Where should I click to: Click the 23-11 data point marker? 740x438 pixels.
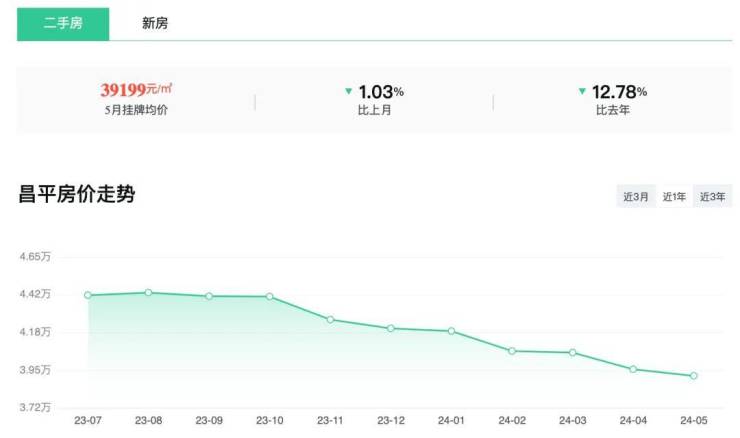[330, 319]
